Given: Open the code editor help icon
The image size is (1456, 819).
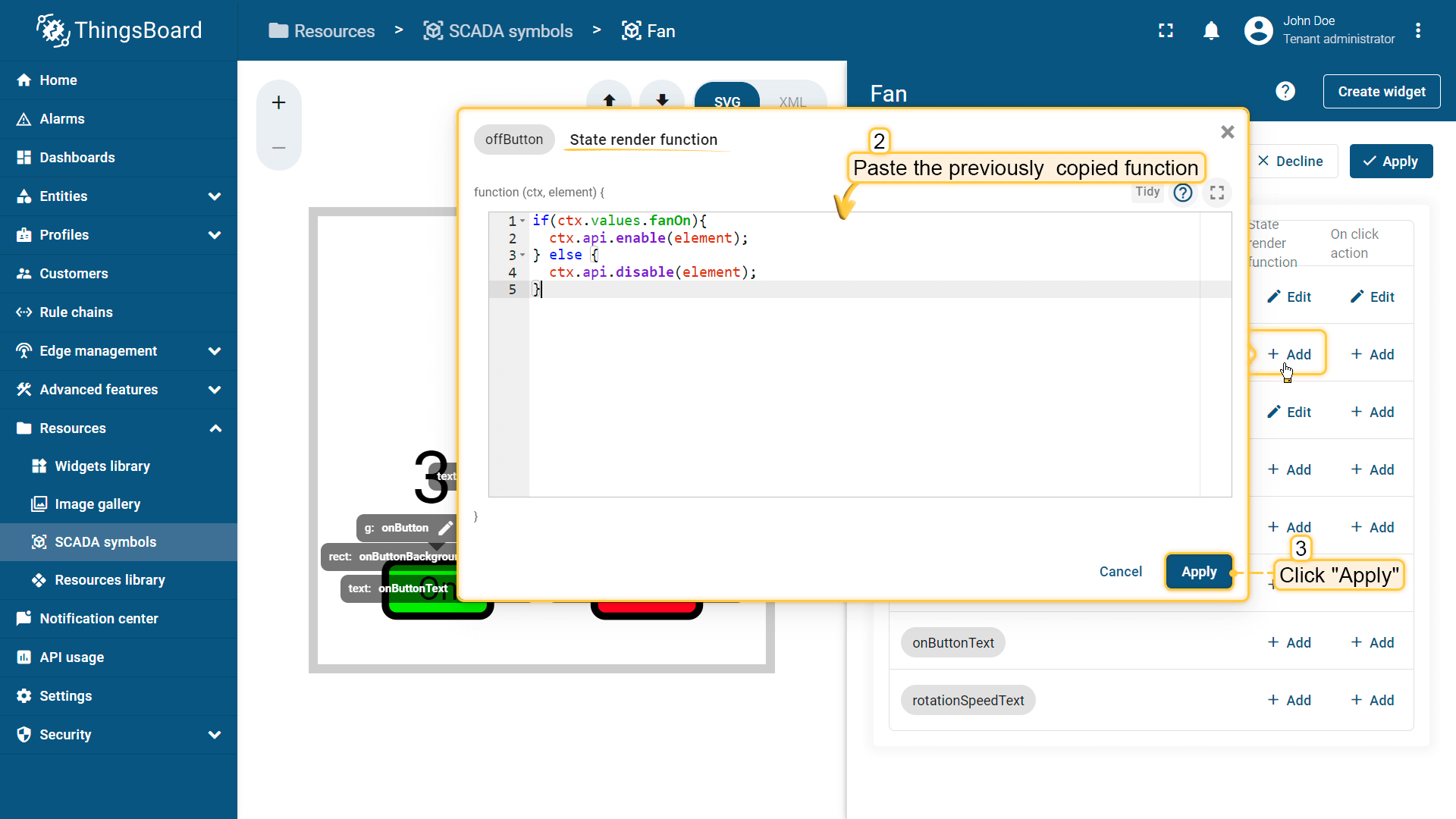Looking at the screenshot, I should tap(1183, 193).
